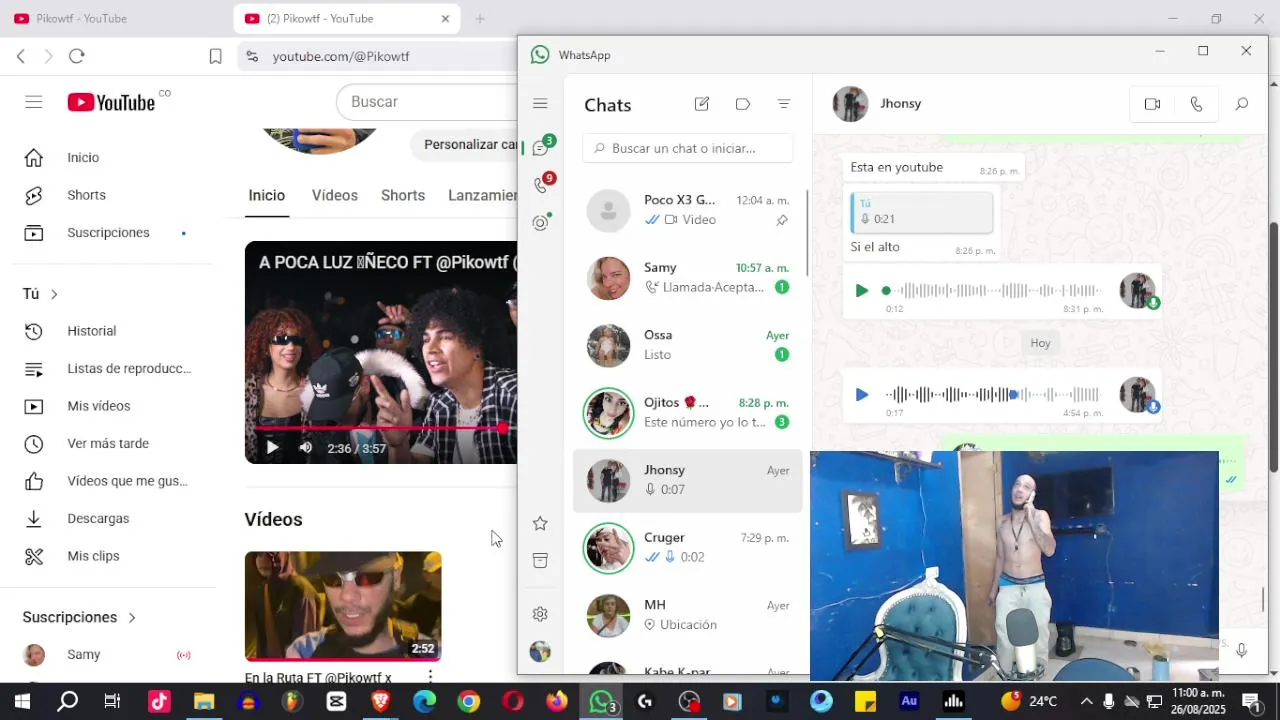Click the YouTube Buscar search box
Screen dimensions: 1280x720
[x=427, y=102]
